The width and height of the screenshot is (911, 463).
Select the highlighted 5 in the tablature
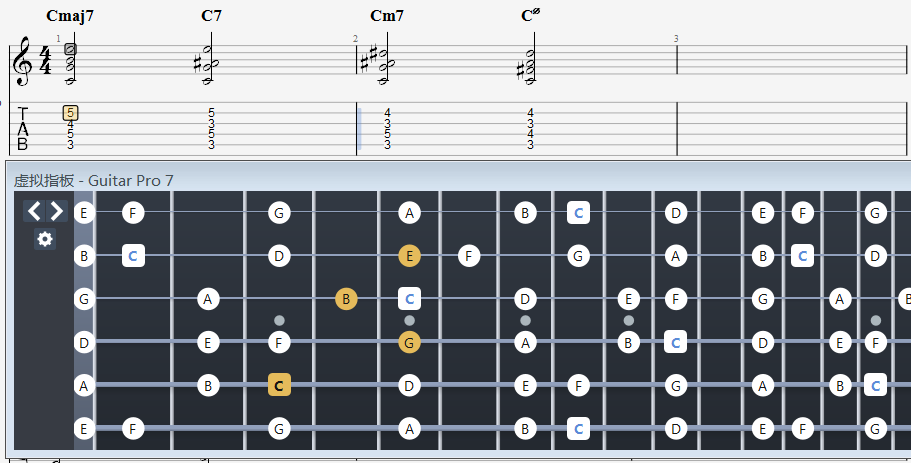pyautogui.click(x=70, y=113)
